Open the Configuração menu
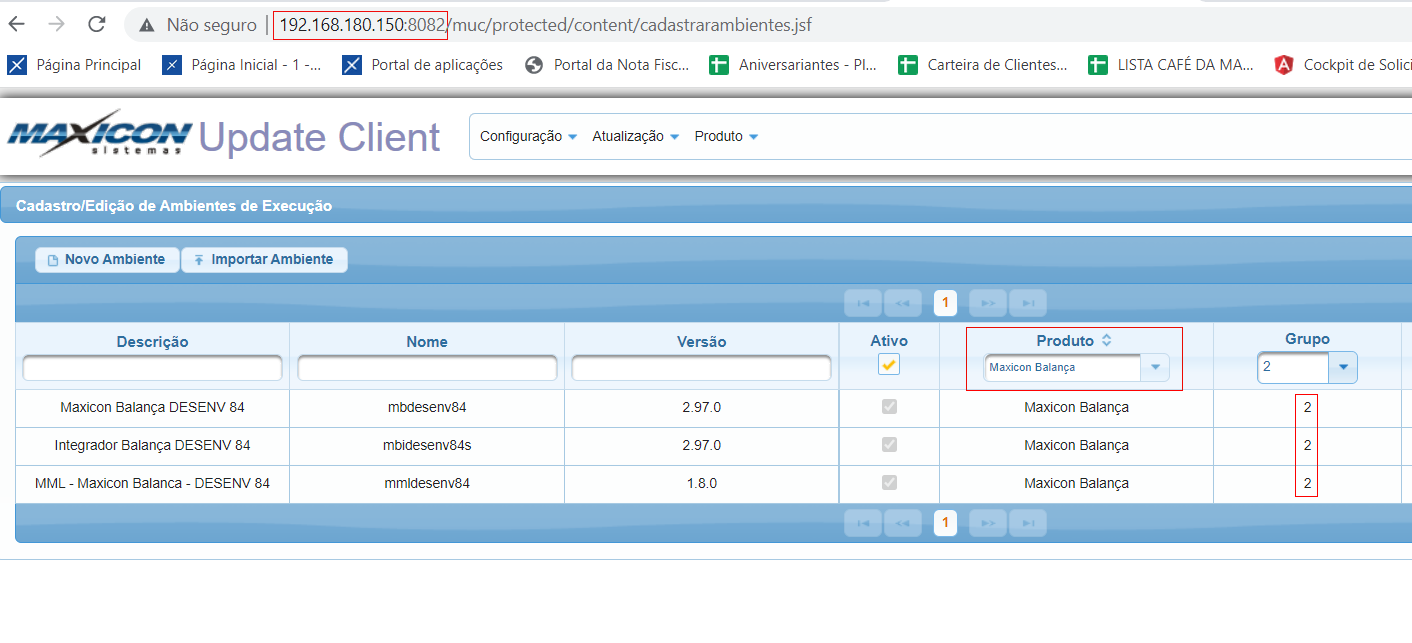 pyautogui.click(x=528, y=136)
